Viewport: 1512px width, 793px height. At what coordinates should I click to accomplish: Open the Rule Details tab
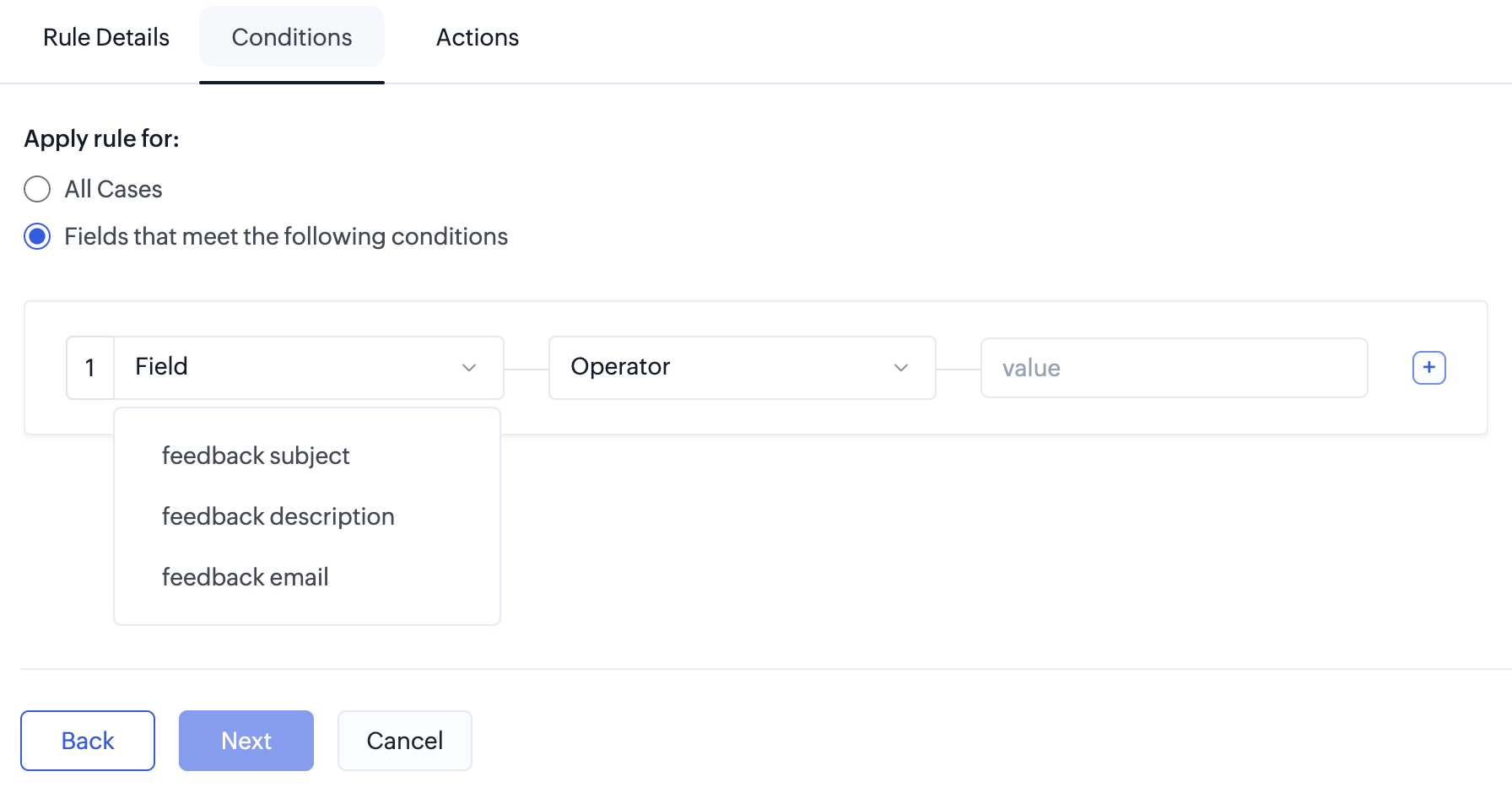click(106, 37)
